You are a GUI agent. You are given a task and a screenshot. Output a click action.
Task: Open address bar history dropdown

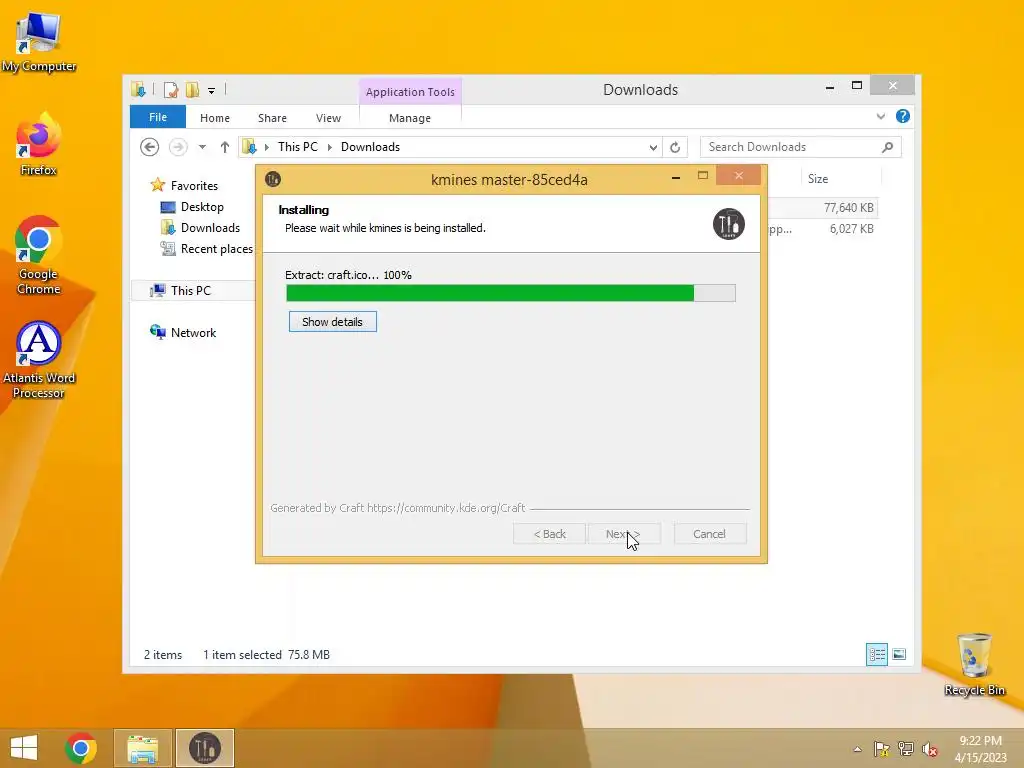point(653,148)
